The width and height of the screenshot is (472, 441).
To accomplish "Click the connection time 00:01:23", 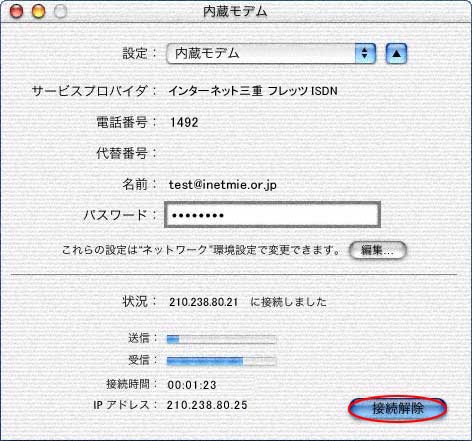I will pos(192,385).
